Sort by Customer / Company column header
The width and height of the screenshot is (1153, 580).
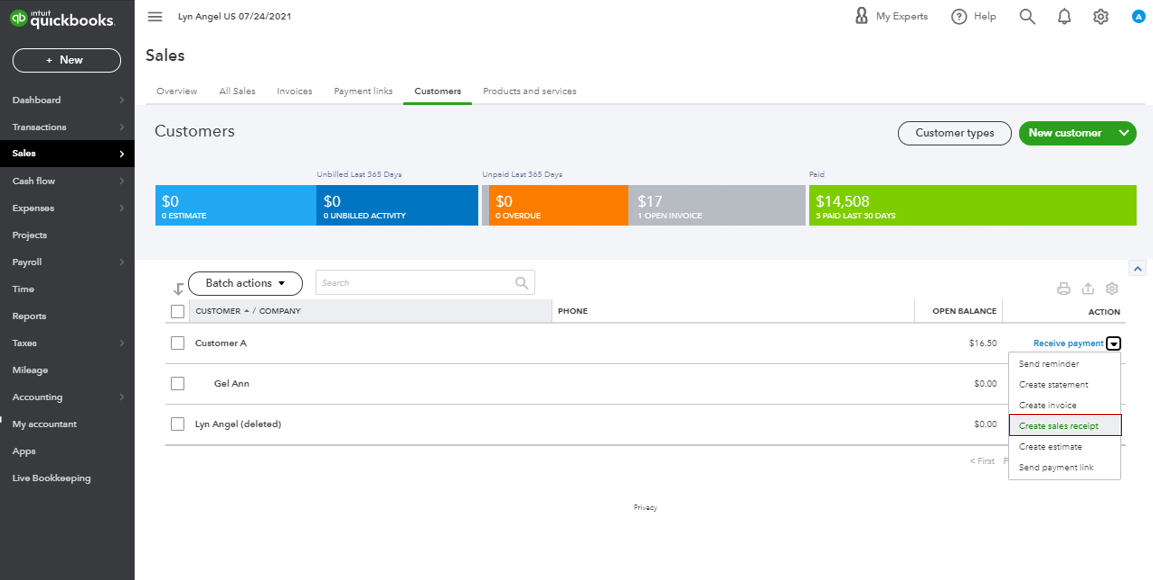248,311
